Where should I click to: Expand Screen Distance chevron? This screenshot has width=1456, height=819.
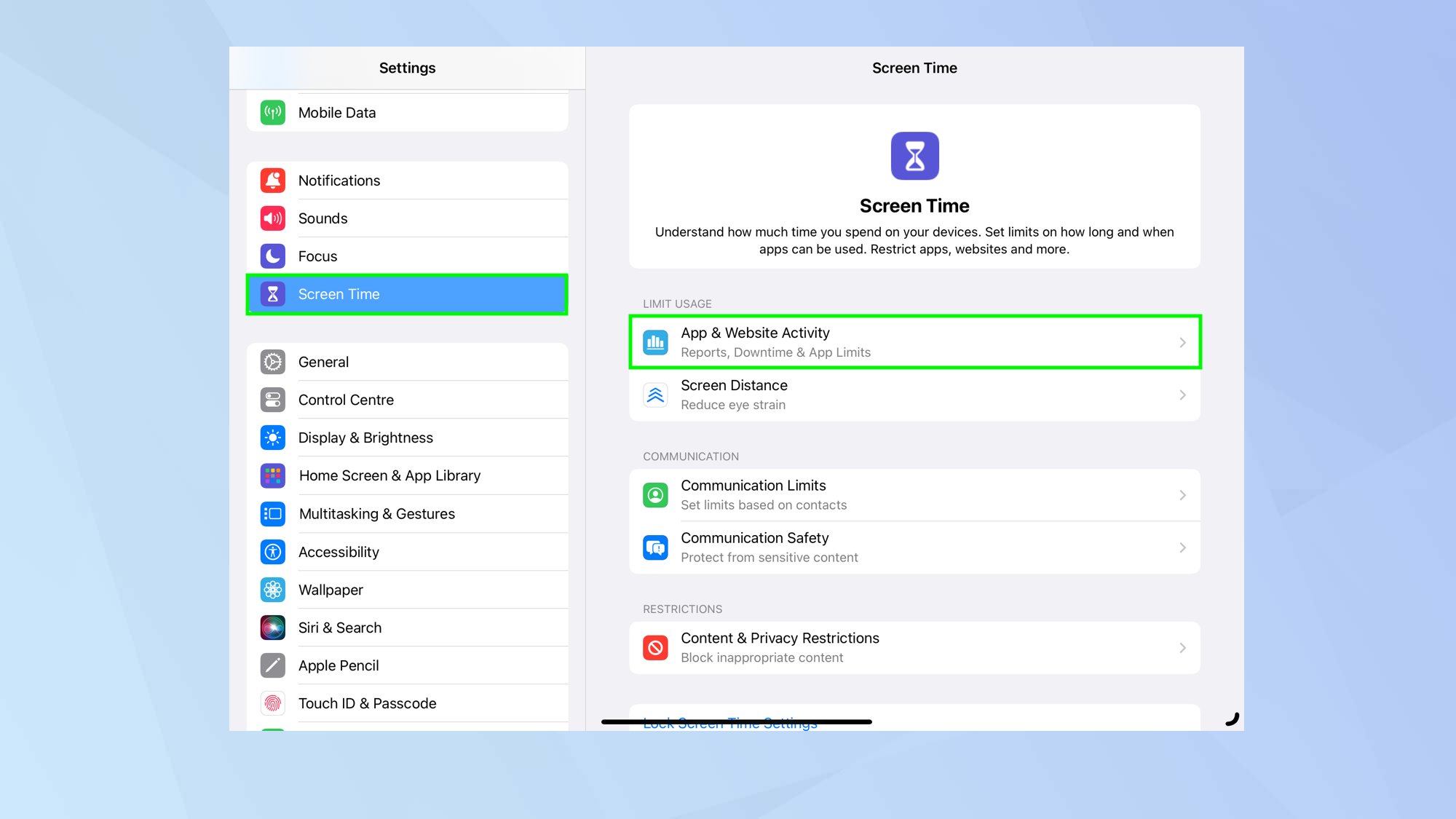pyautogui.click(x=1182, y=395)
